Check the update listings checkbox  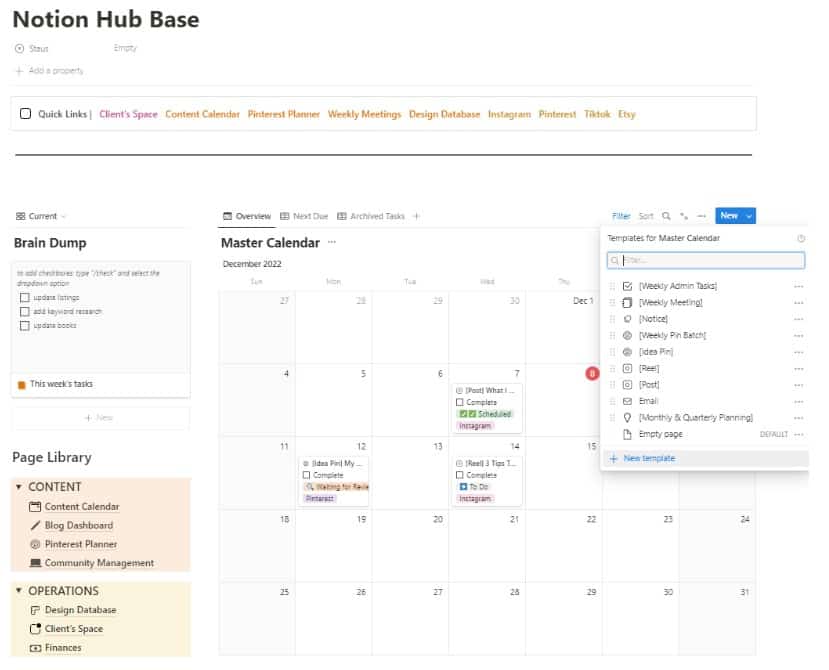[x=24, y=298]
